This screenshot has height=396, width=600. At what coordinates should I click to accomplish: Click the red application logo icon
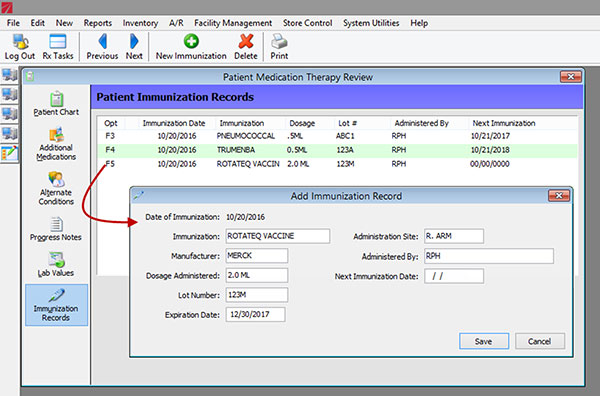click(x=7, y=7)
